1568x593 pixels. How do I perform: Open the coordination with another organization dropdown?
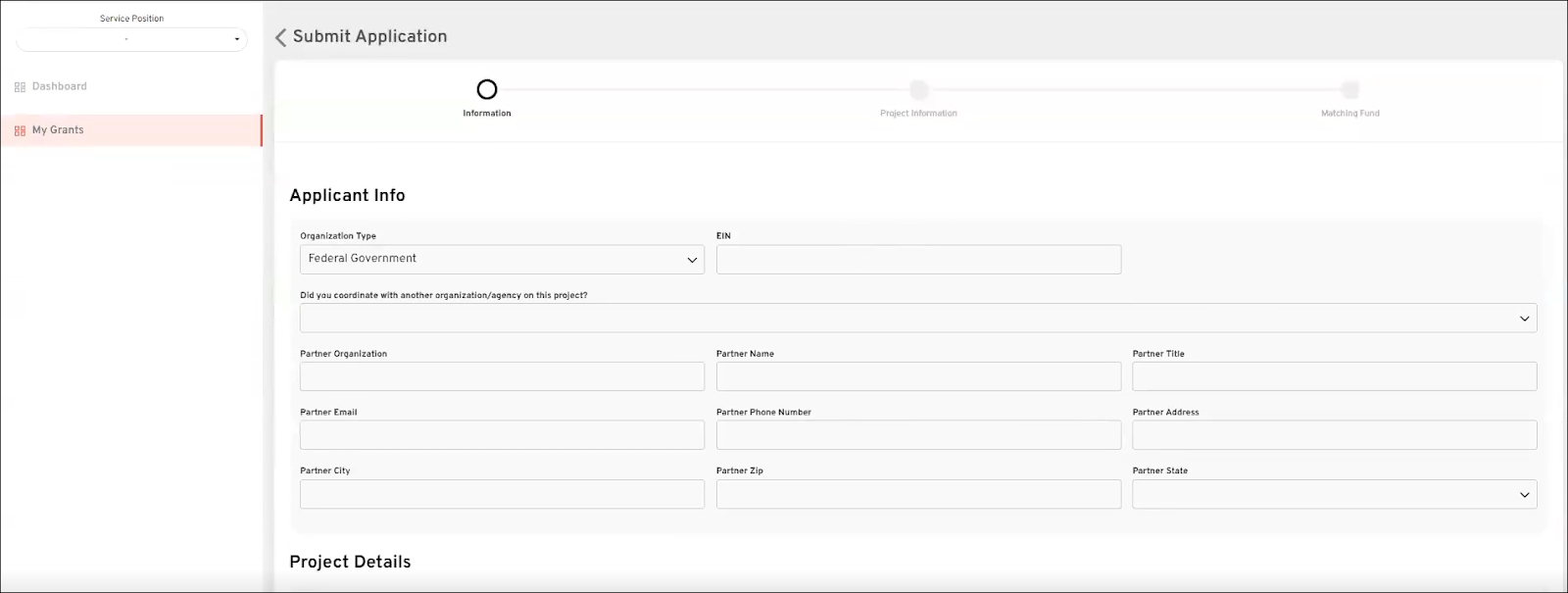coord(917,319)
